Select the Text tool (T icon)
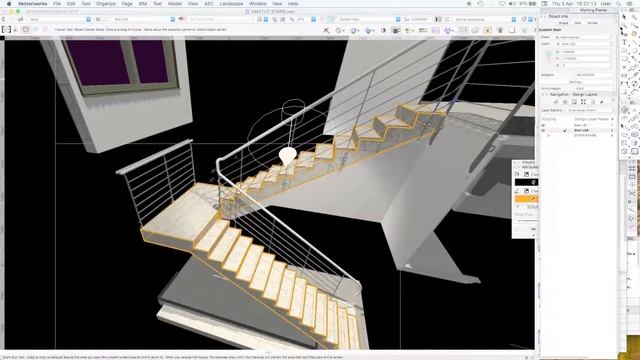The width and height of the screenshot is (640, 360). [x=624, y=42]
